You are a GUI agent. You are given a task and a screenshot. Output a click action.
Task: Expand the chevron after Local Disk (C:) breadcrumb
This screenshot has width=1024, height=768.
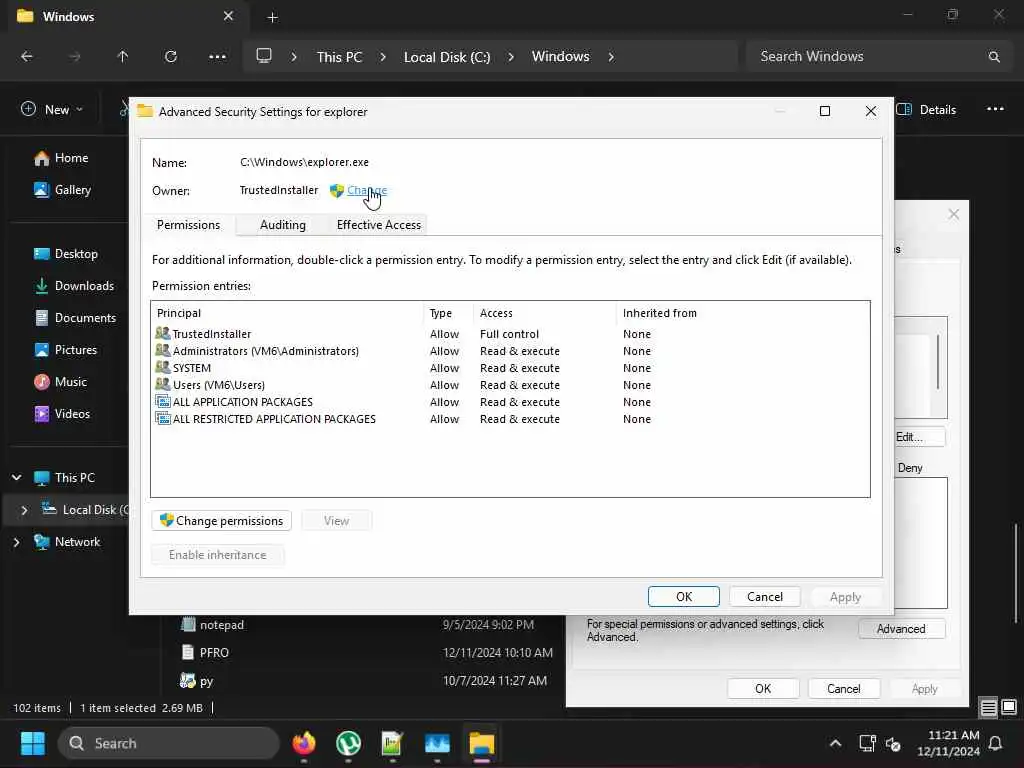[511, 57]
